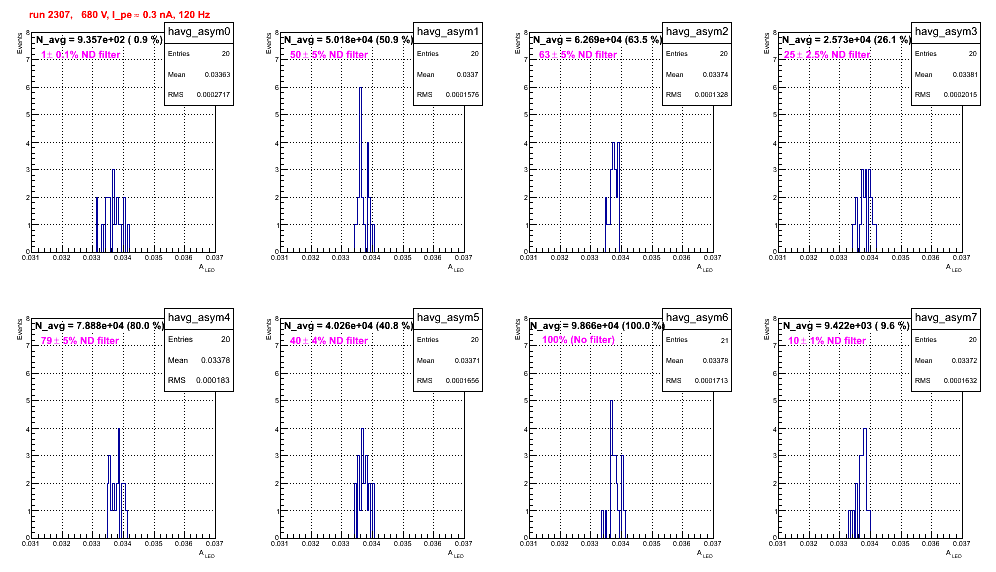The width and height of the screenshot is (996, 572).
Task: Click the 25 ± 2.5% ND filter label
Action: pos(827,55)
